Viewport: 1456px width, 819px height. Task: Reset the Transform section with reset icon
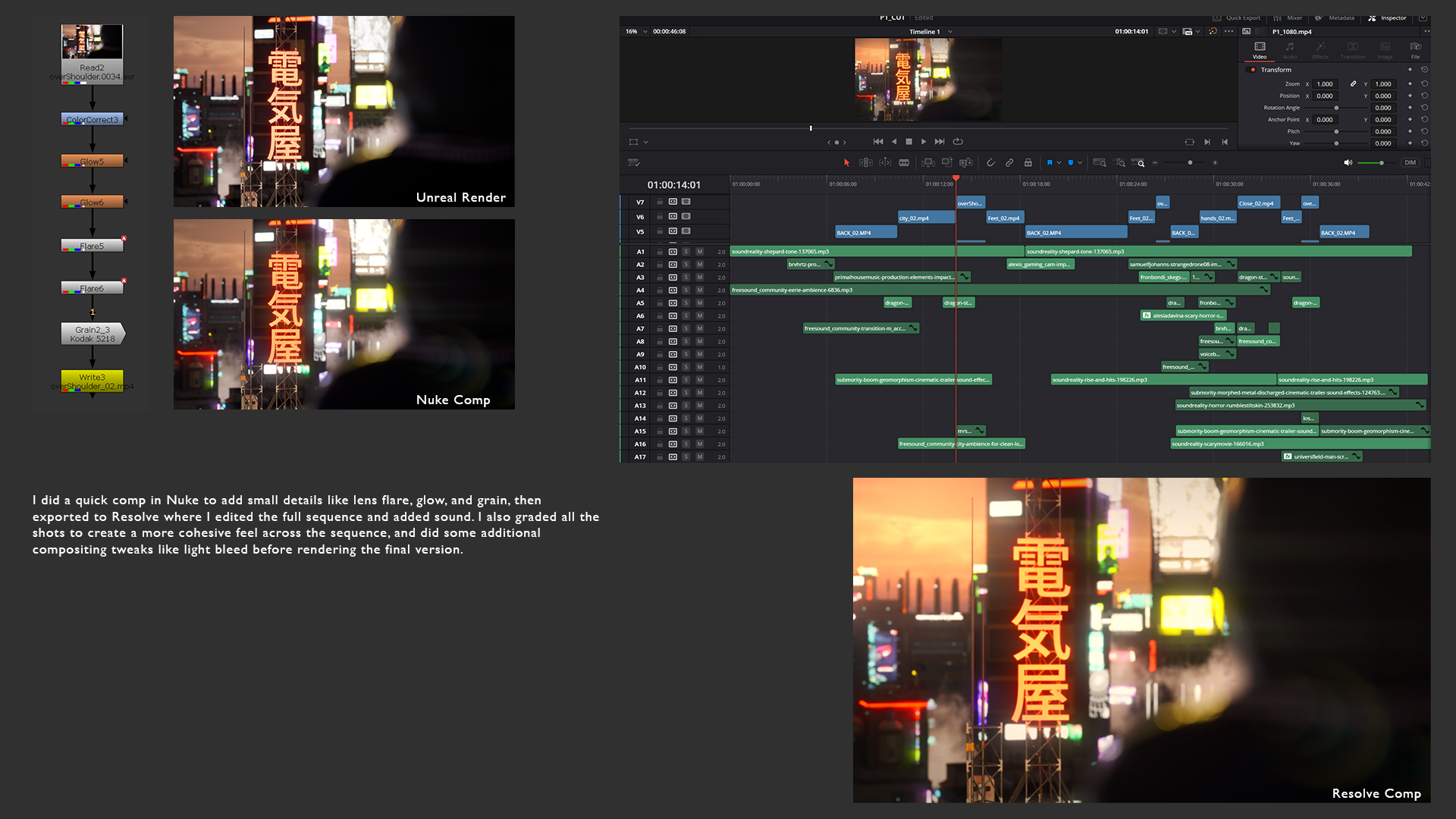1424,70
